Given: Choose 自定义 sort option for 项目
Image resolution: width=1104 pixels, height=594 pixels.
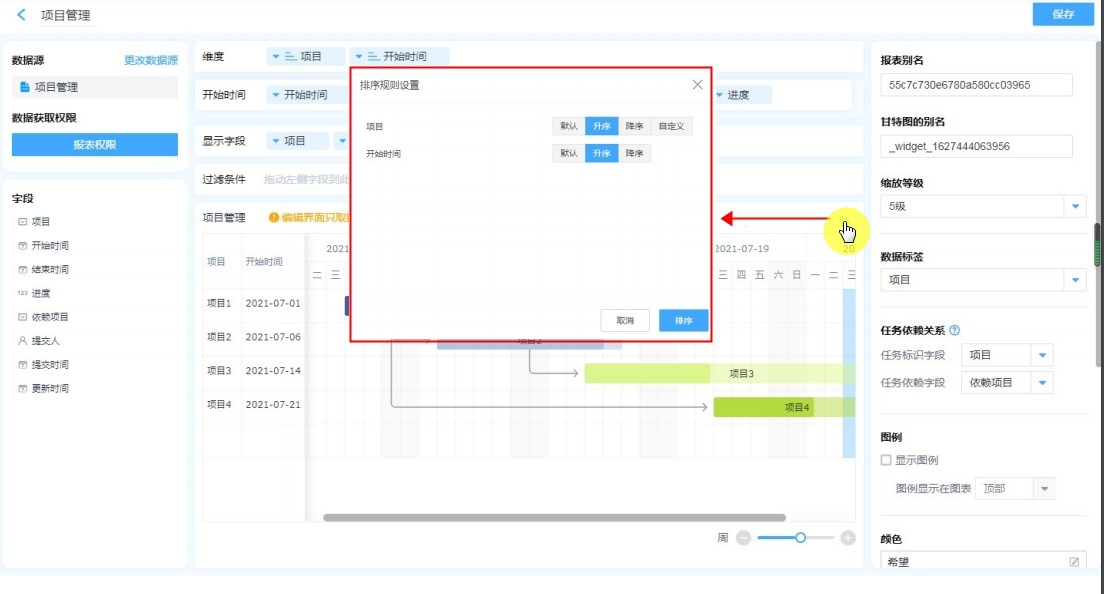Looking at the screenshot, I should [670, 127].
